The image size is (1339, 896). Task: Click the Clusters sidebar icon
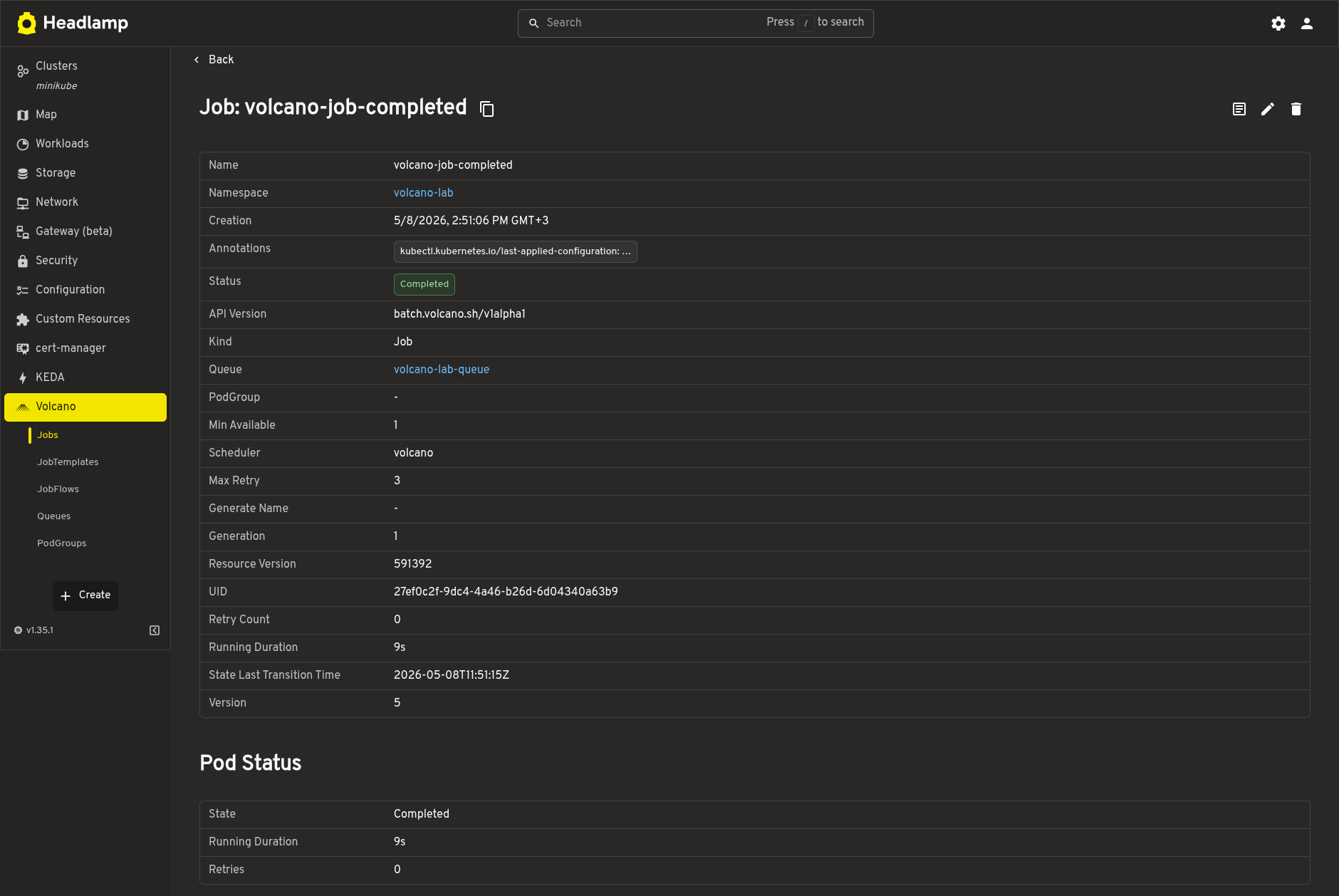23,71
